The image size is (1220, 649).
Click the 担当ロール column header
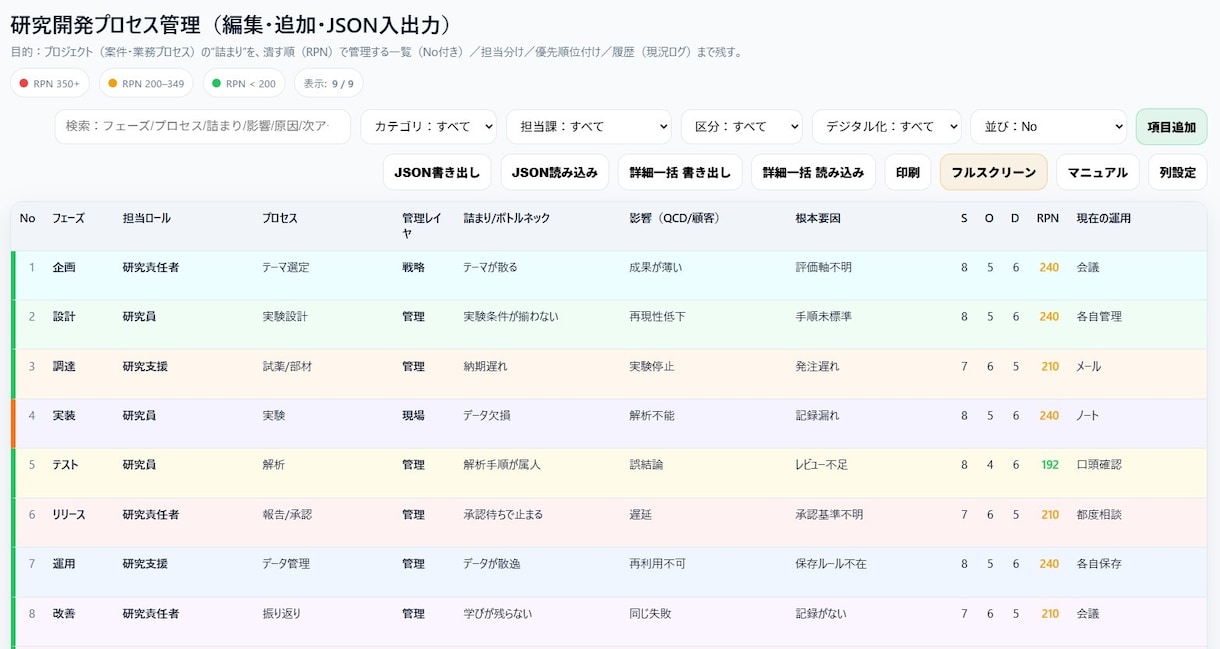[x=147, y=218]
